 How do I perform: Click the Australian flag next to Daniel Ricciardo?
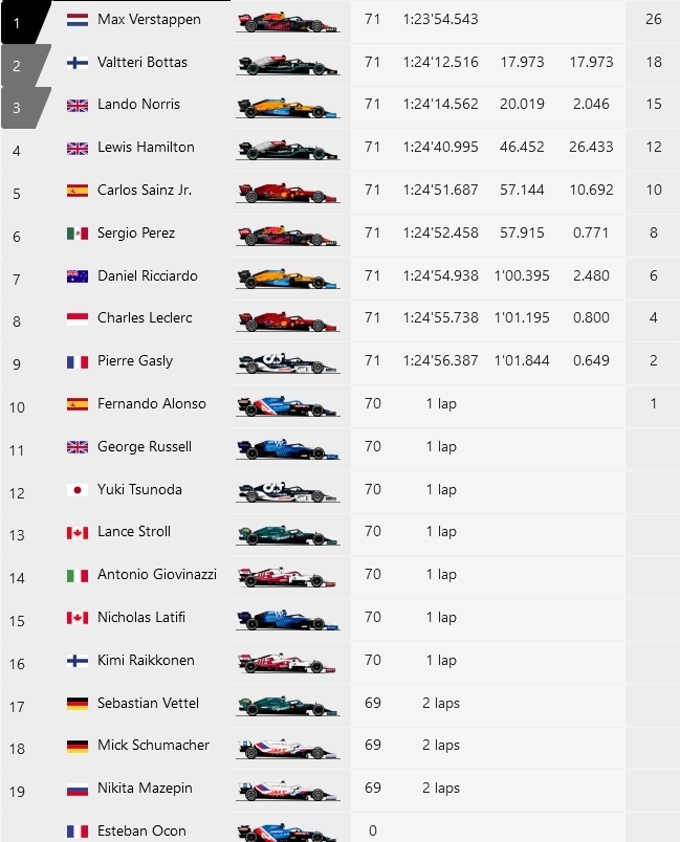(77, 277)
